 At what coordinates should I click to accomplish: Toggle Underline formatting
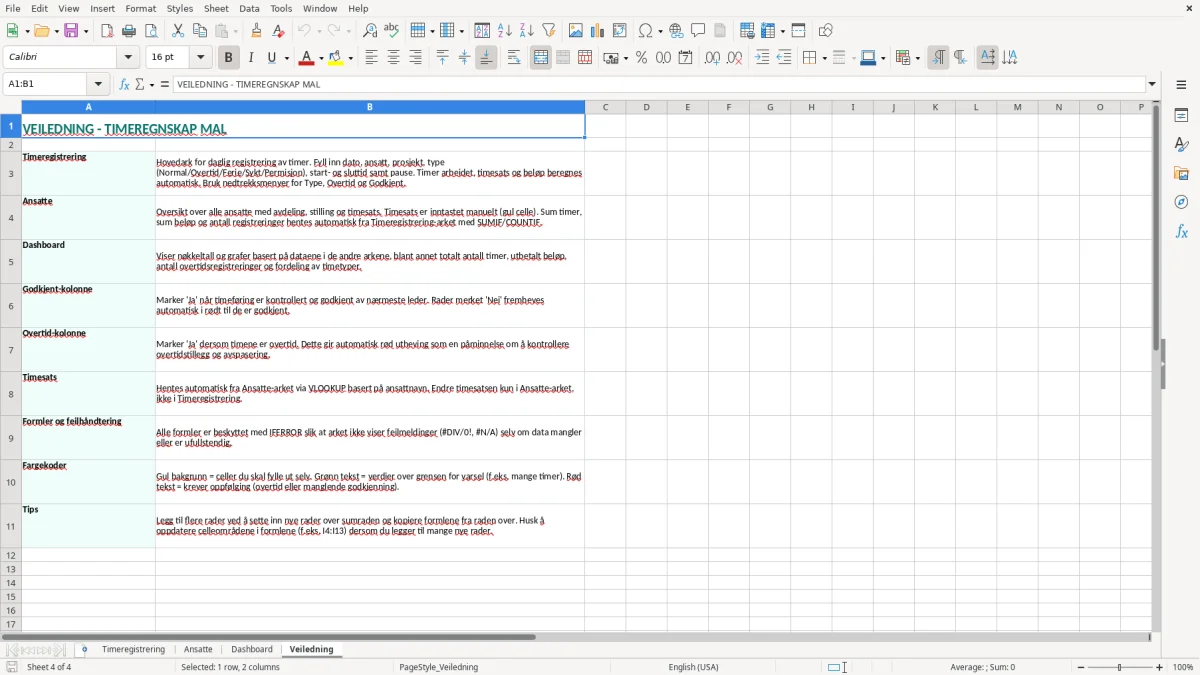272,58
